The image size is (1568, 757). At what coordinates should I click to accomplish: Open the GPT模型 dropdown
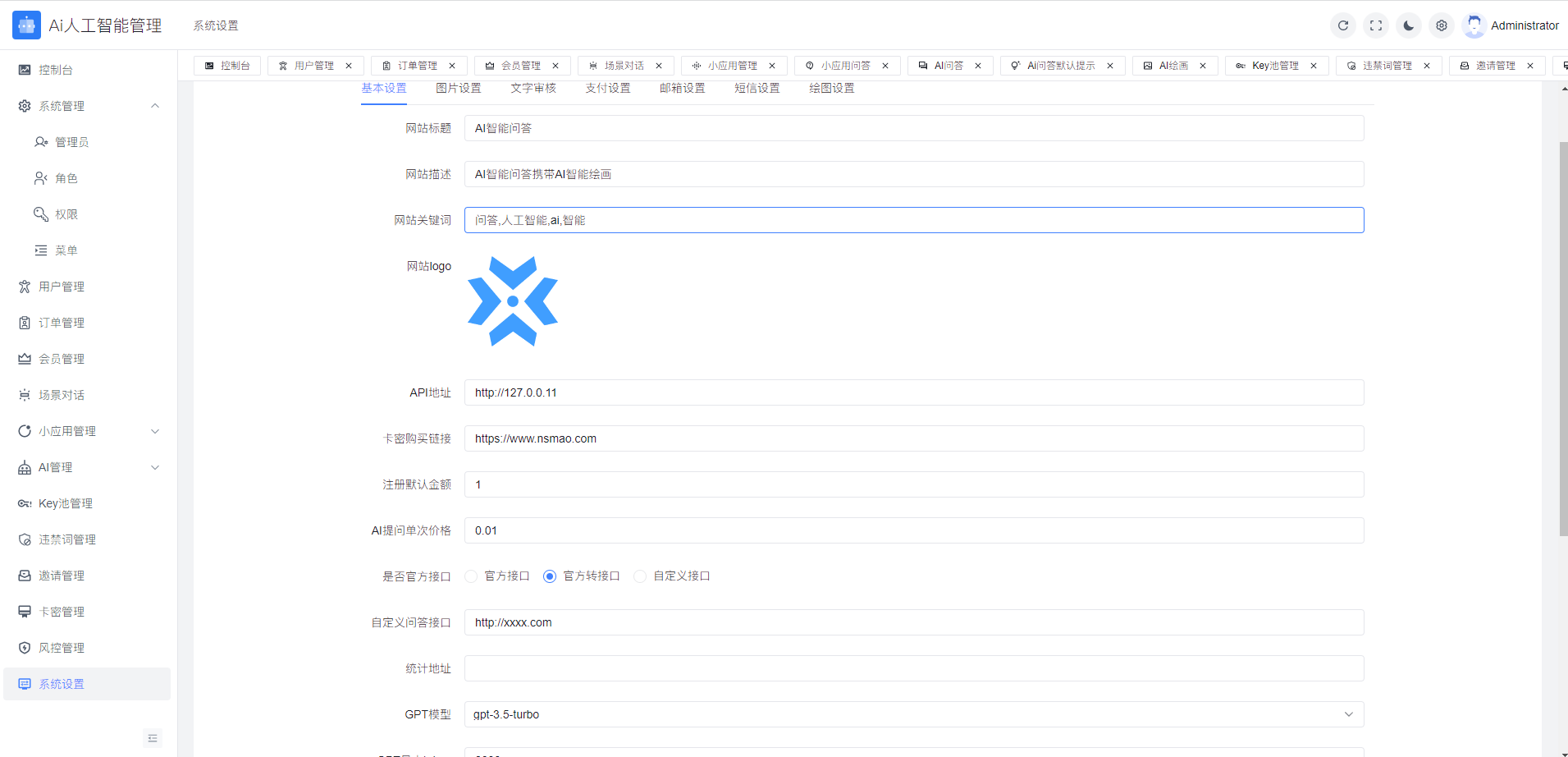pos(914,714)
